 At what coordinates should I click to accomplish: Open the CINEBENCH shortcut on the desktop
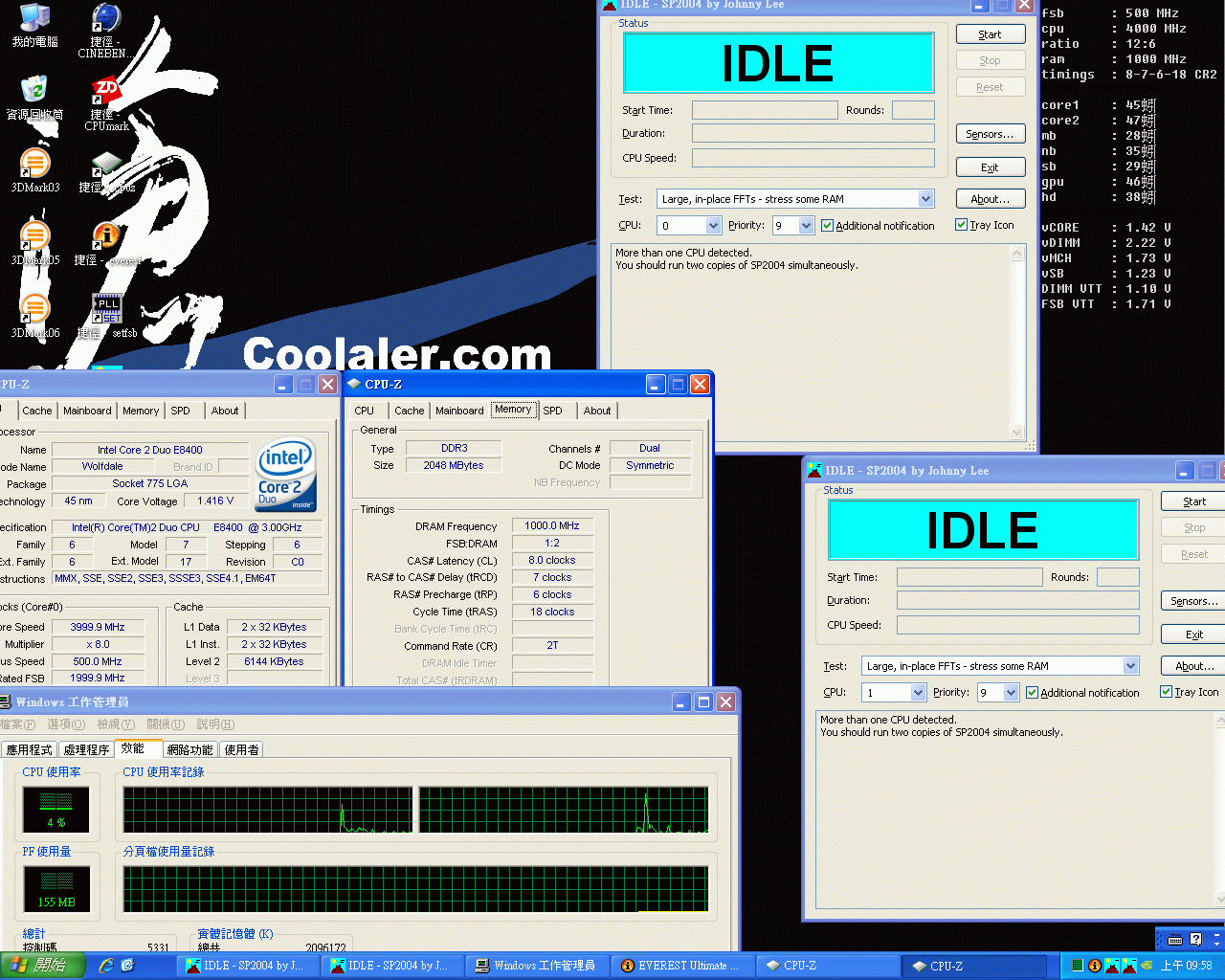pyautogui.click(x=105, y=31)
